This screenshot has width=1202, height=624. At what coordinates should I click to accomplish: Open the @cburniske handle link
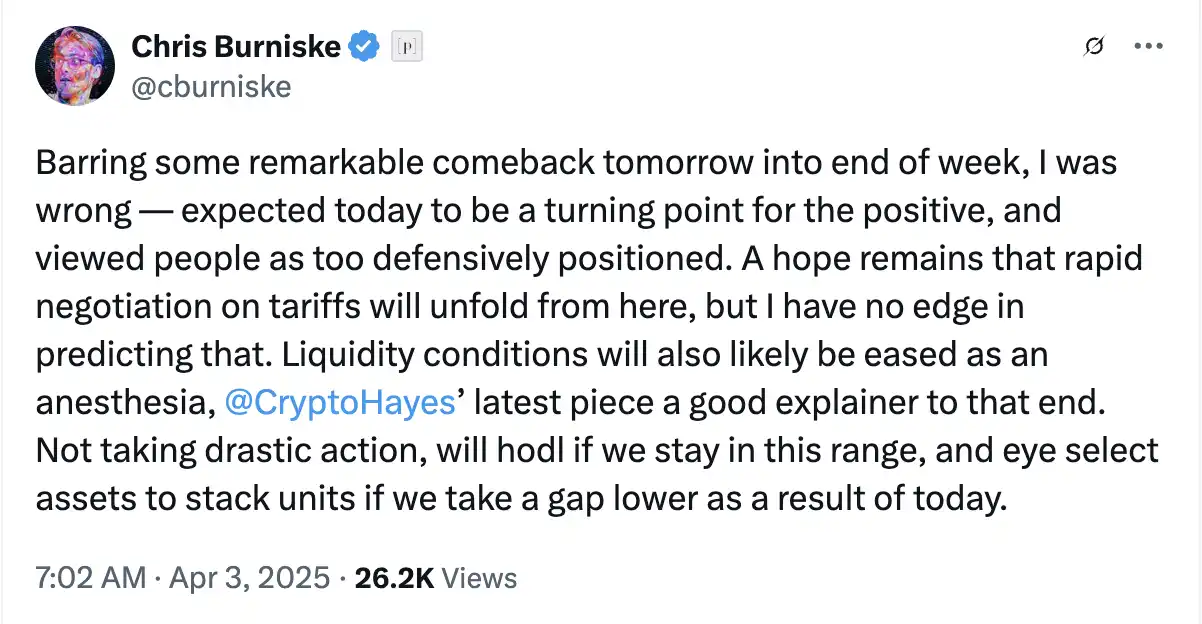[x=211, y=86]
